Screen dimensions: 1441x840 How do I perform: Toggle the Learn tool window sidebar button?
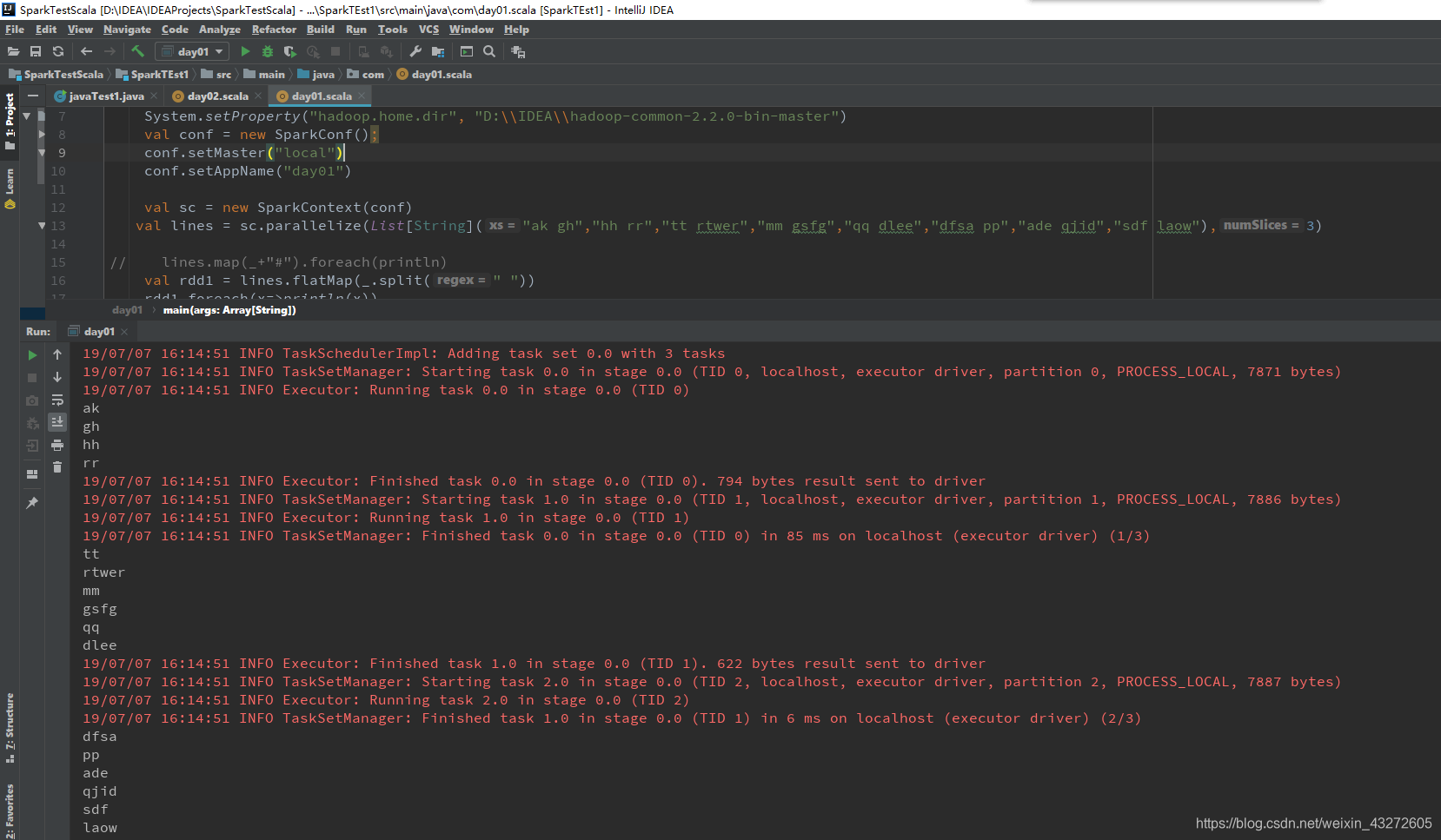(10, 188)
